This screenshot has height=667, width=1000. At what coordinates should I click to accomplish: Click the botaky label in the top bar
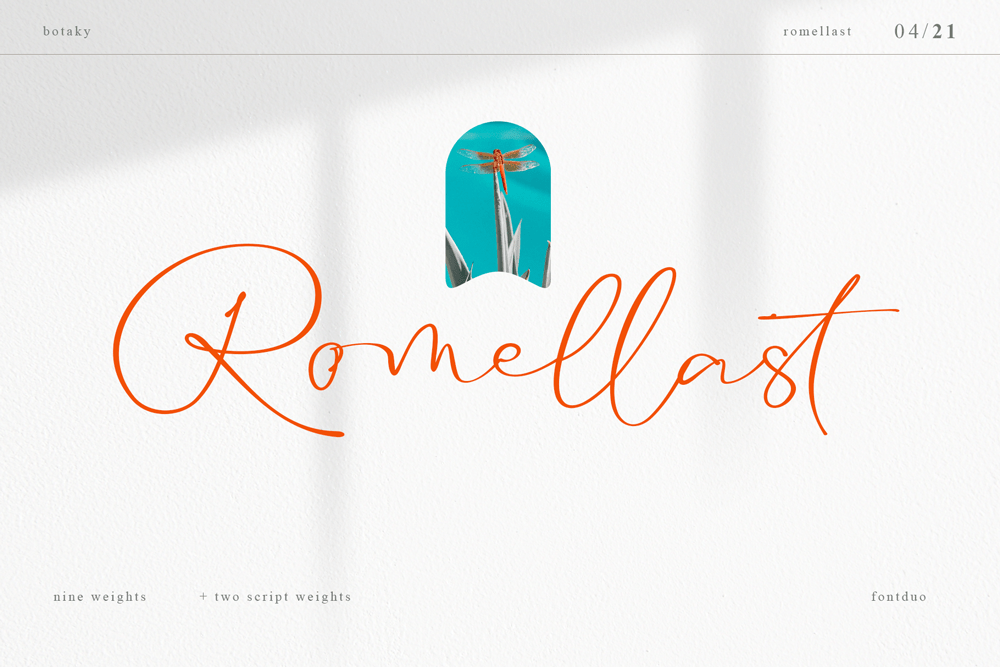click(66, 31)
